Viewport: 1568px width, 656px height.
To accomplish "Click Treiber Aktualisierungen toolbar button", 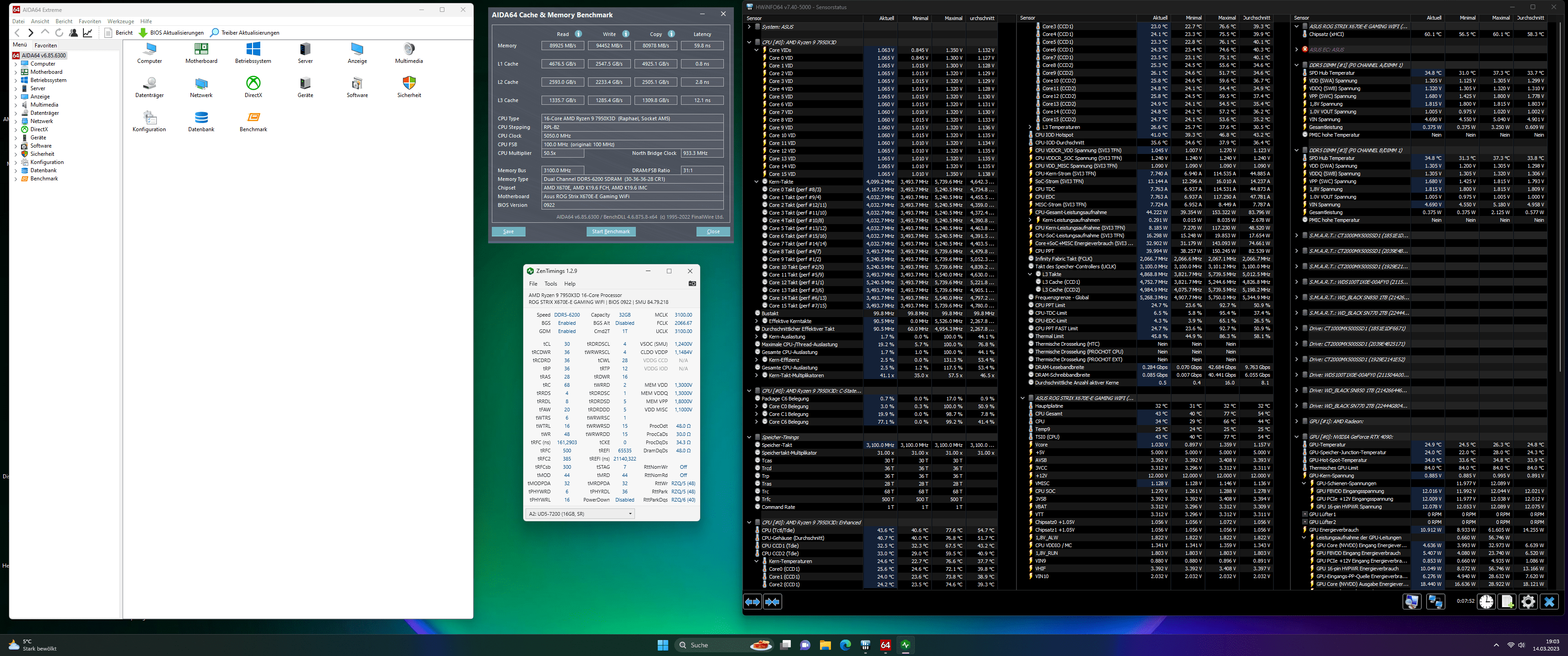I will 245,33.
